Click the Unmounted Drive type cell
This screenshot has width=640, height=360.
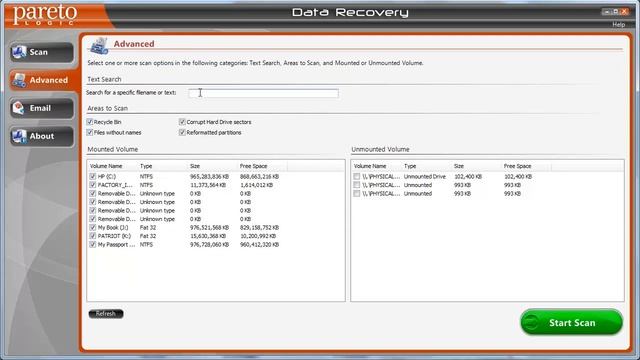click(x=424, y=177)
